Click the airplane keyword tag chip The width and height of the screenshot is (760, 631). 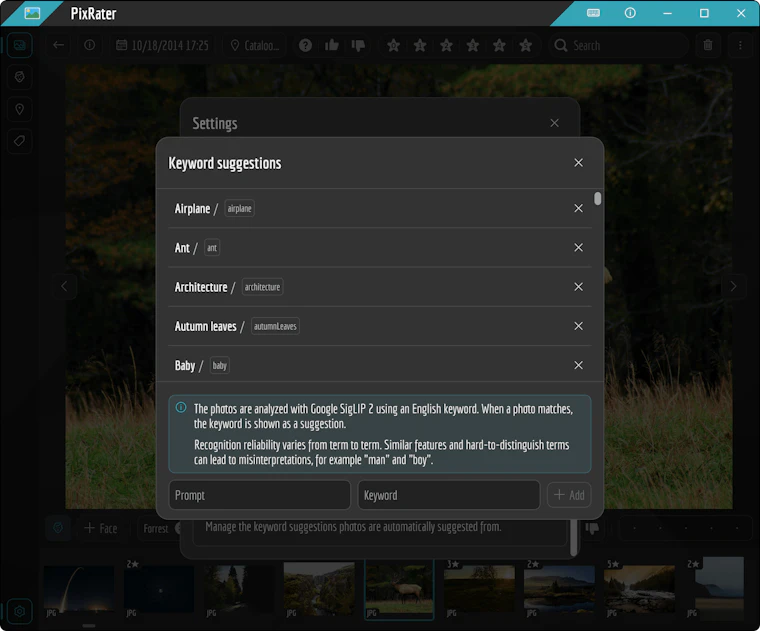pyautogui.click(x=239, y=208)
